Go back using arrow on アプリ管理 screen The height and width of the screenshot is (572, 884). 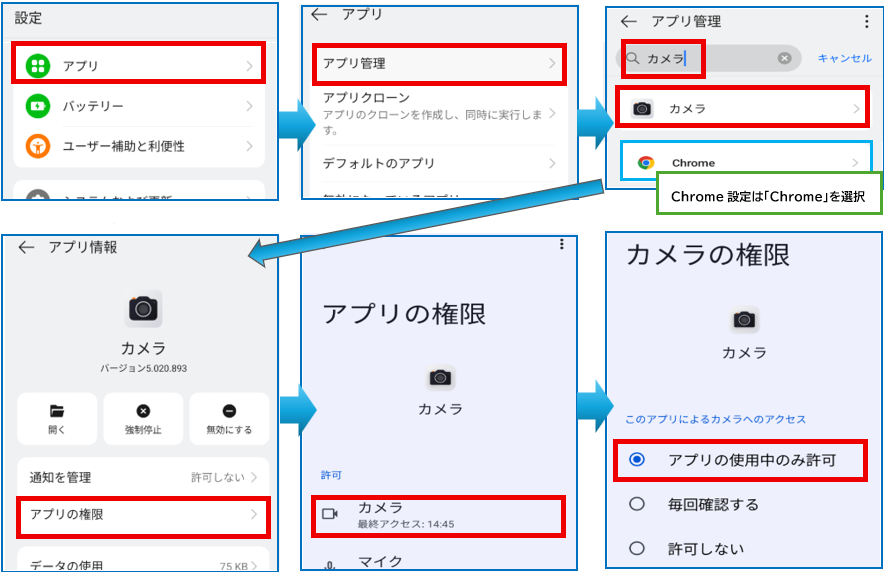[x=629, y=21]
